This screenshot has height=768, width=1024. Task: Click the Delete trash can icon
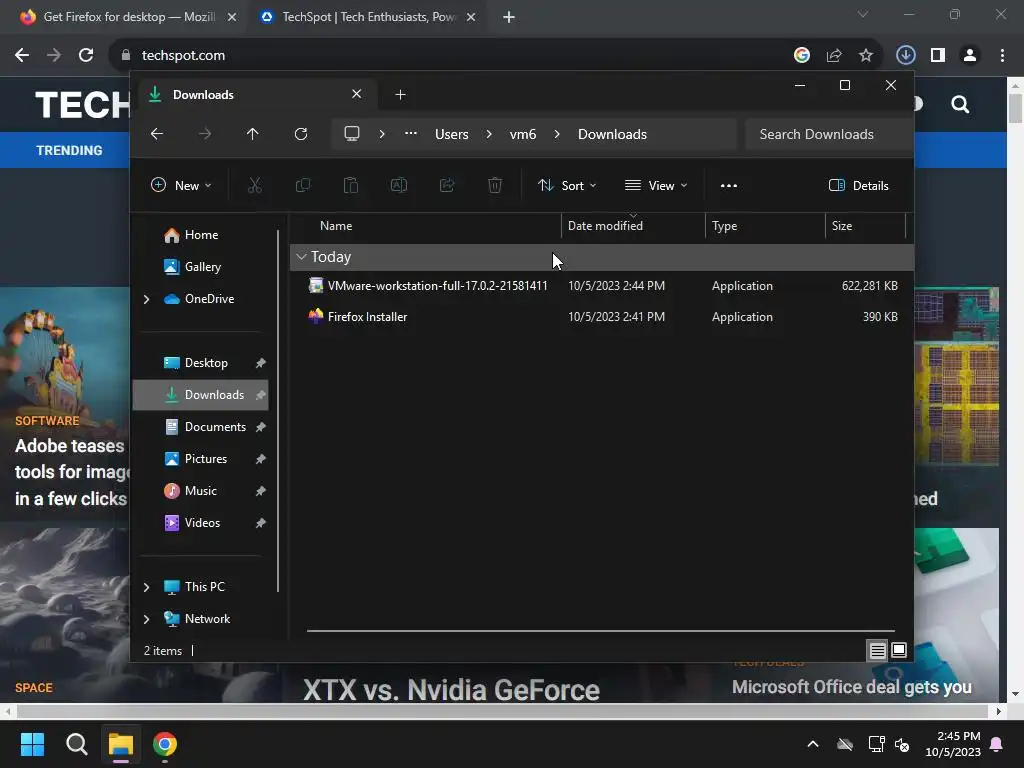[x=495, y=185]
